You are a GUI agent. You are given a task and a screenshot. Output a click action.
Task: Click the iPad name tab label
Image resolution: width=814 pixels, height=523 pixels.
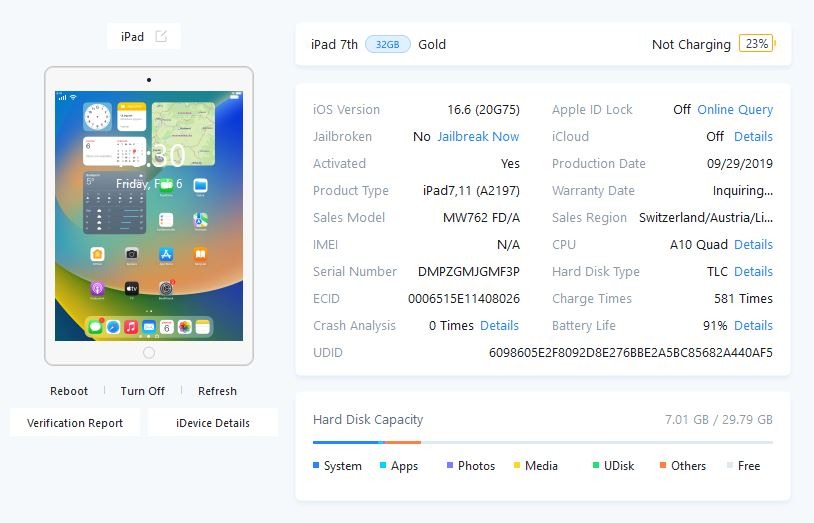point(132,36)
